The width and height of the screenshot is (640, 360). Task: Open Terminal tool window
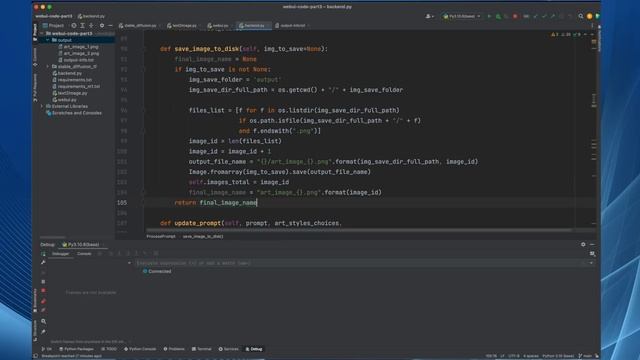click(x=202, y=349)
